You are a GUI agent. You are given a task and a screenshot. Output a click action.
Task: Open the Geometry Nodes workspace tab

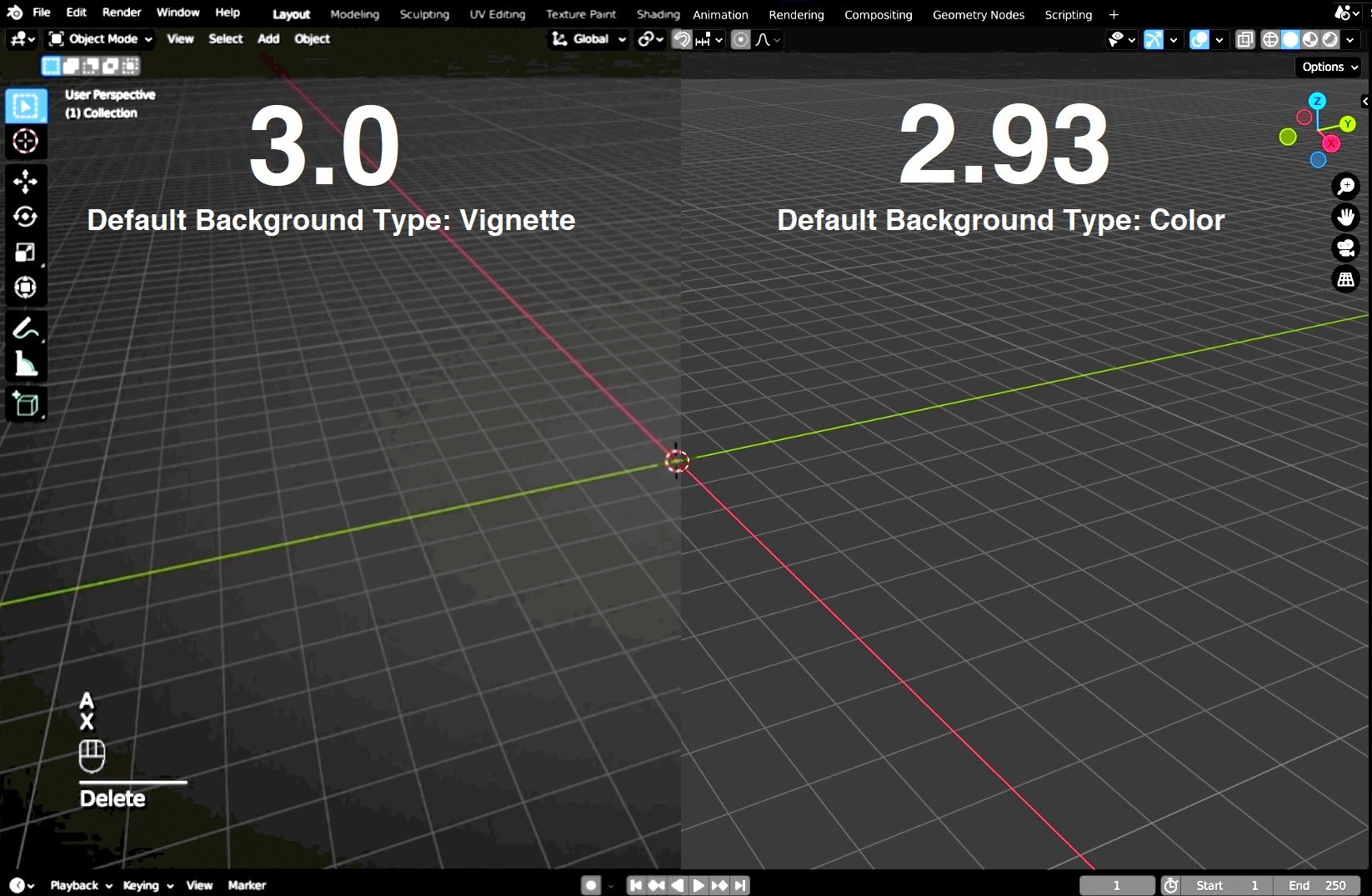click(x=979, y=14)
